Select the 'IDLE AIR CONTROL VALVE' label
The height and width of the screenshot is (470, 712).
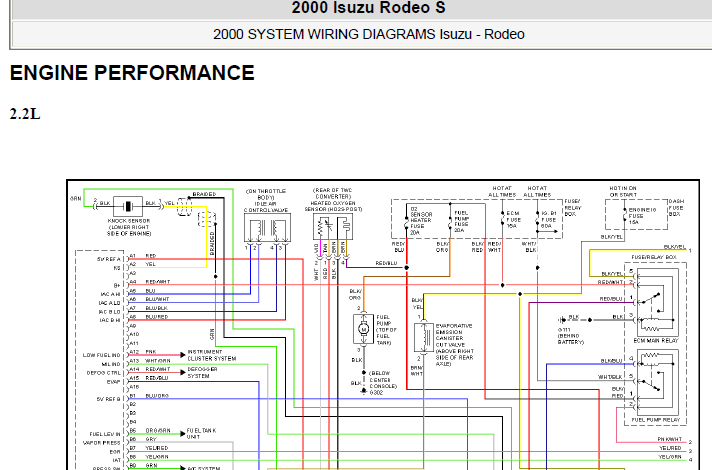pyautogui.click(x=266, y=207)
